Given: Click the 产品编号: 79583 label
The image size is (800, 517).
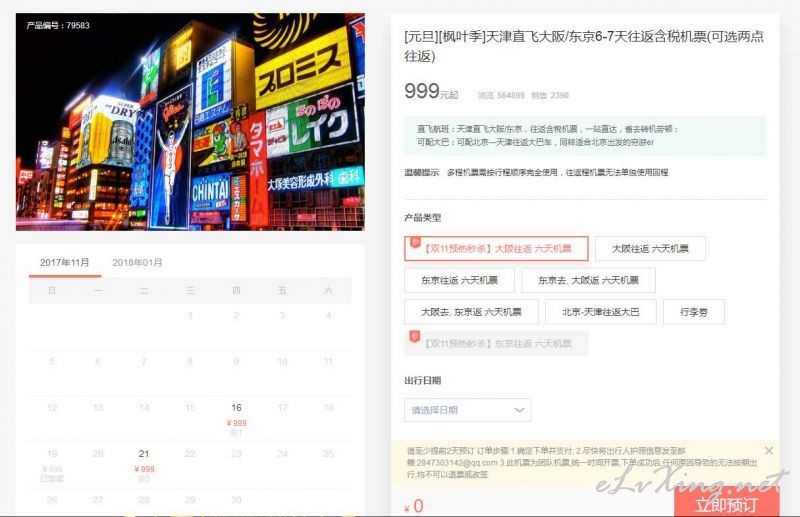Looking at the screenshot, I should click(x=58, y=25).
